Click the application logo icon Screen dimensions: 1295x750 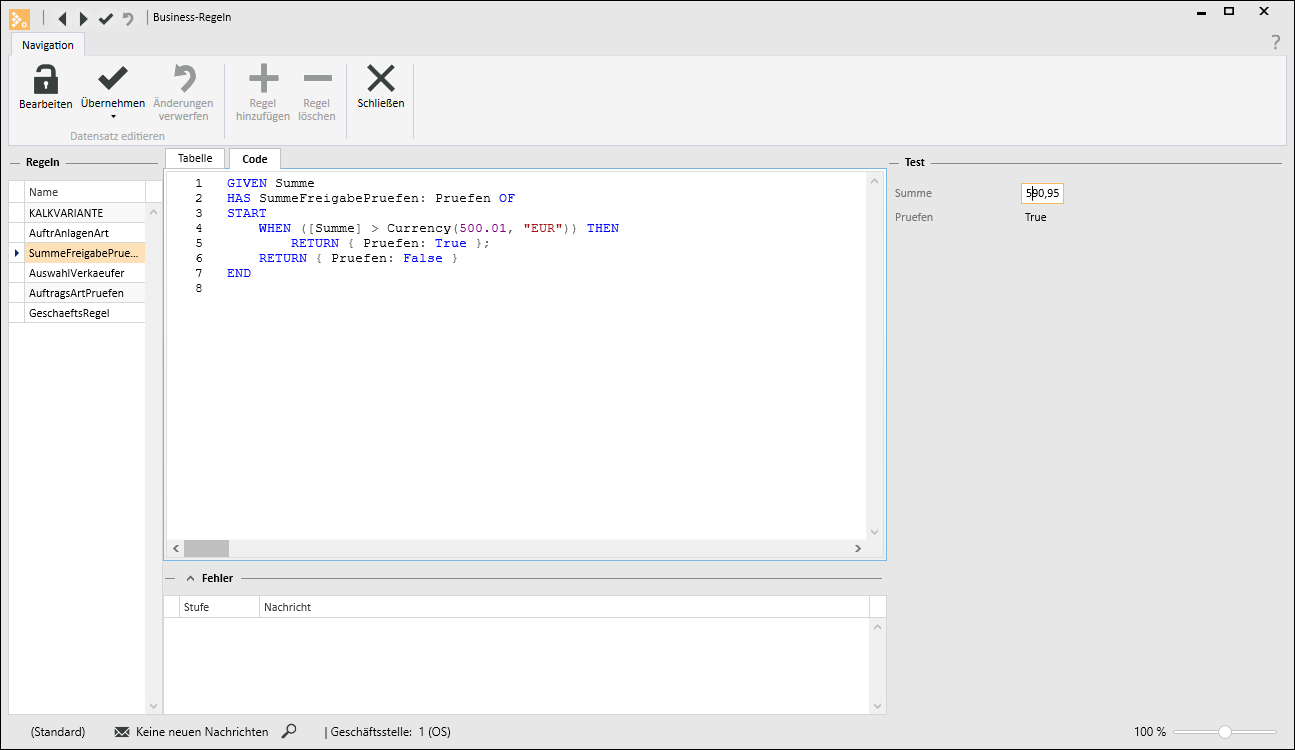(19, 18)
